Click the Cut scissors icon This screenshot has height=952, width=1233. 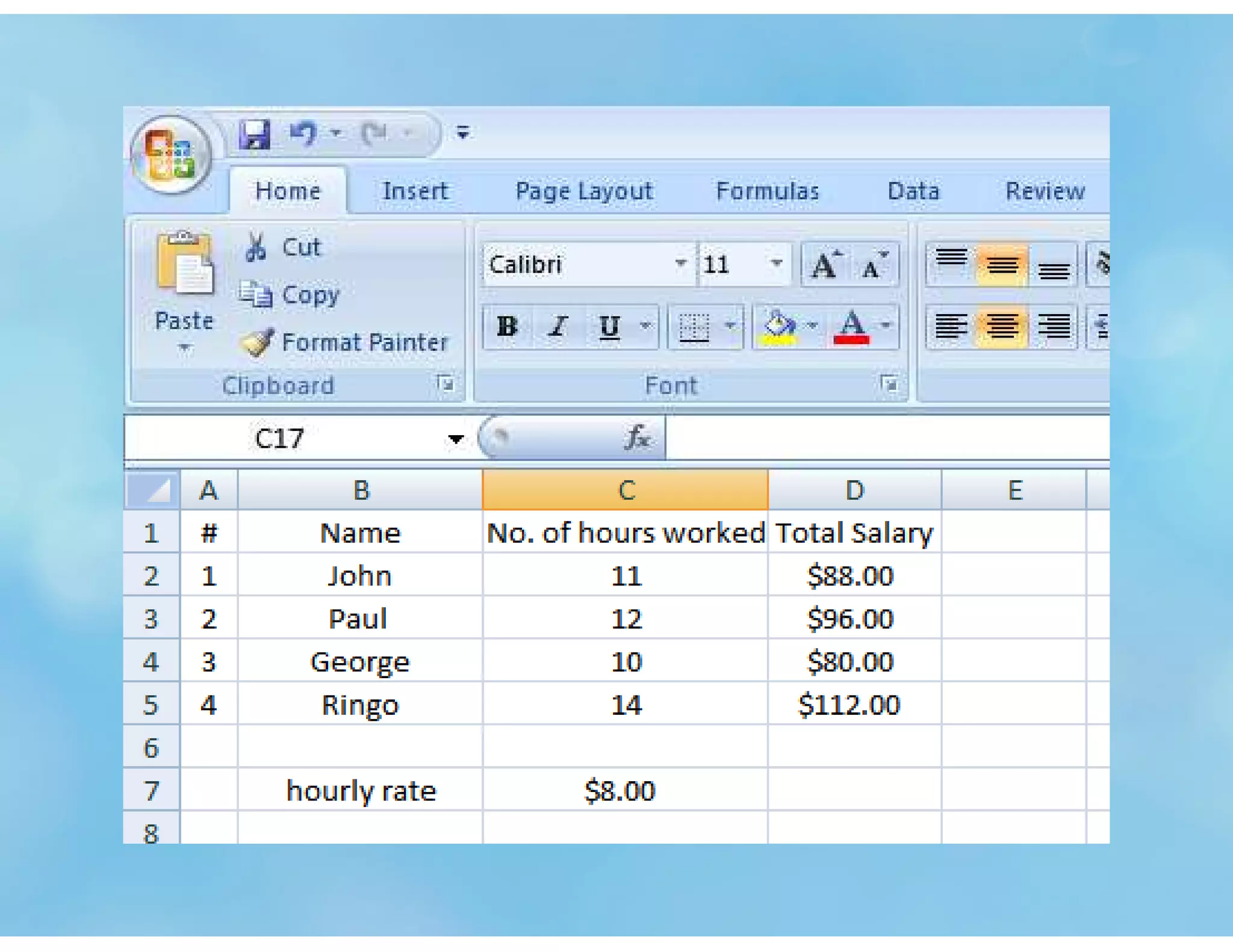pos(256,247)
